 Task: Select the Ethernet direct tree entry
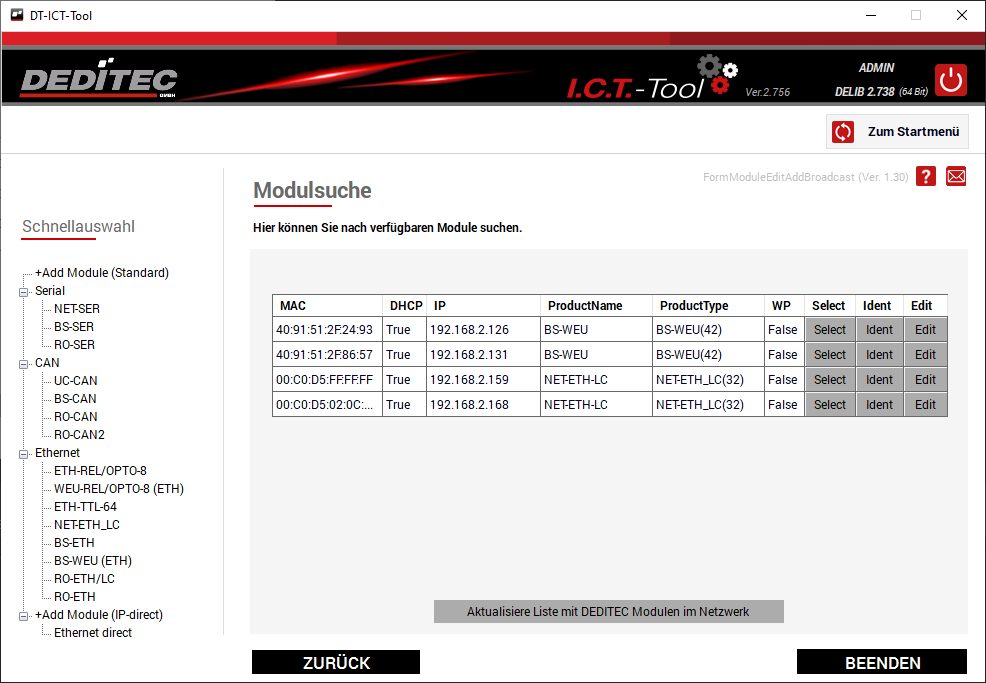(93, 633)
